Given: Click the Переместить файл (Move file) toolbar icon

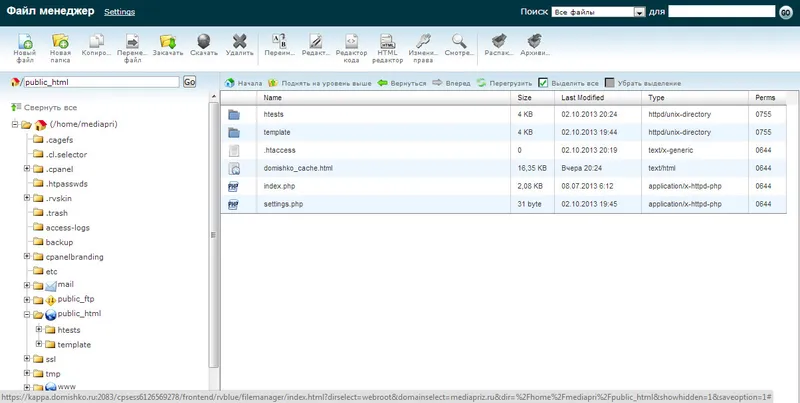Looking at the screenshot, I should 132,41.
